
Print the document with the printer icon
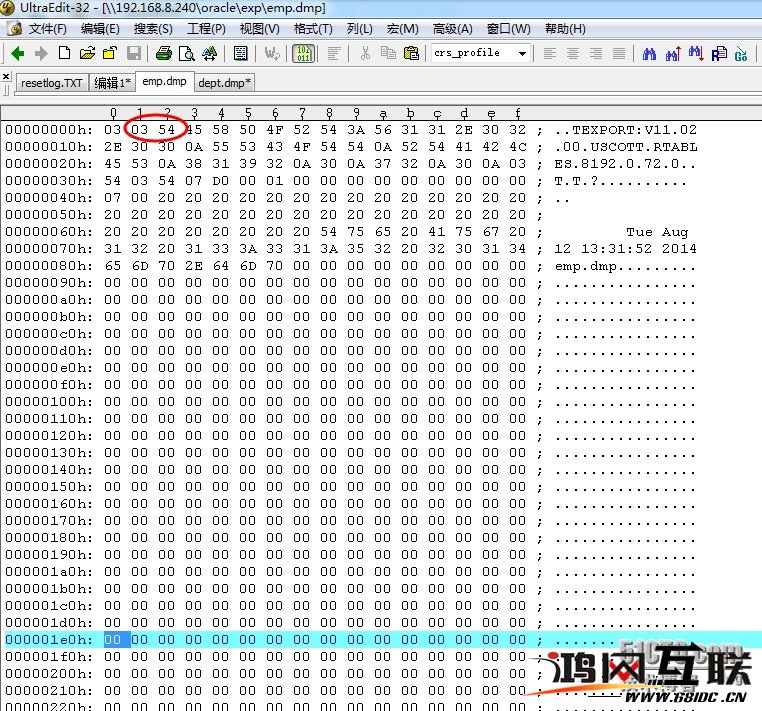164,53
